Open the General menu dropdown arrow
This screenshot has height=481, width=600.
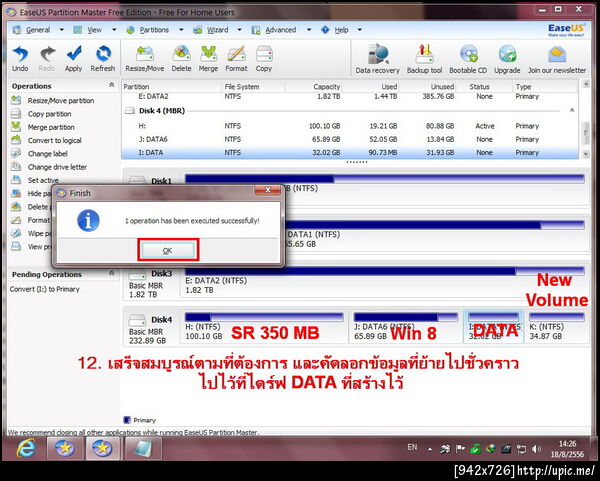pos(61,30)
